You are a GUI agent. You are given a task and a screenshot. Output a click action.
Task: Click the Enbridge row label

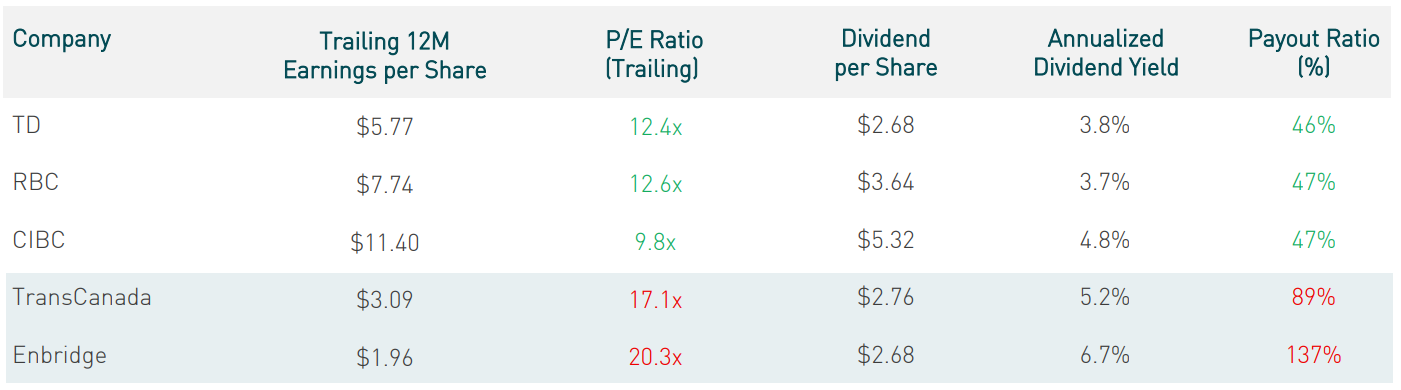(x=59, y=355)
